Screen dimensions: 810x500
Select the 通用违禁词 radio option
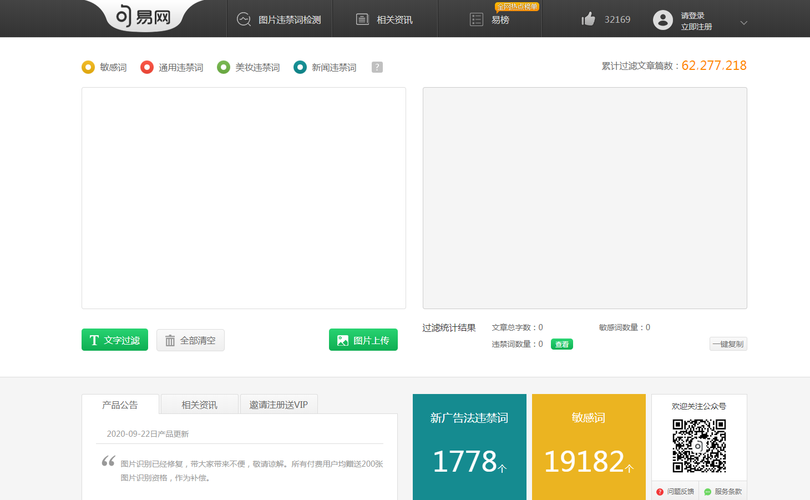click(x=147, y=68)
